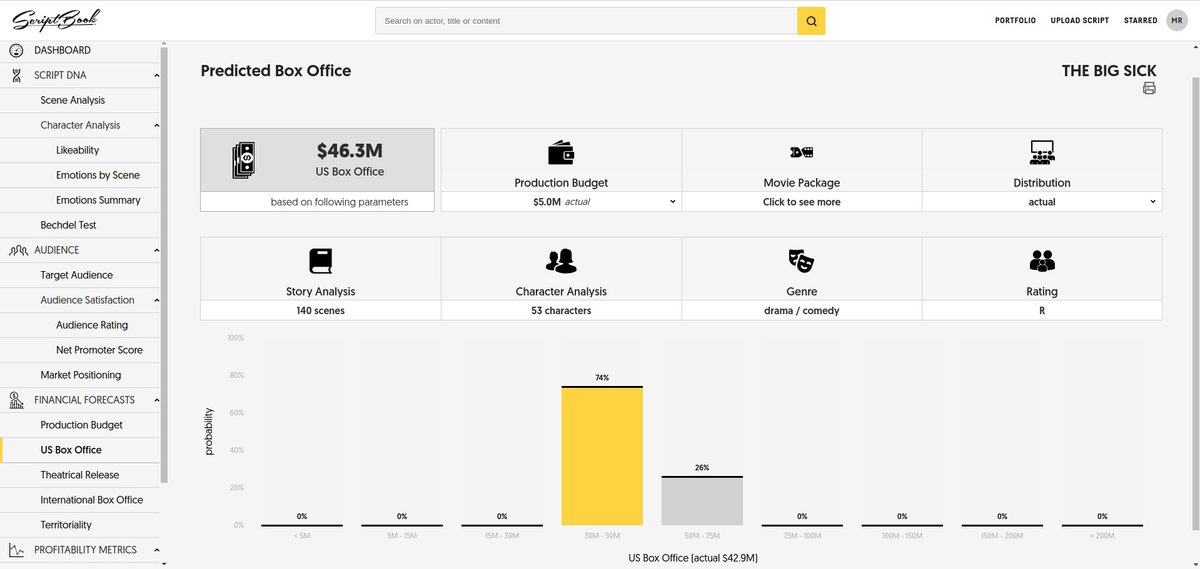1200x569 pixels.
Task: Click the Rating group icon
Action: pos(1042,262)
